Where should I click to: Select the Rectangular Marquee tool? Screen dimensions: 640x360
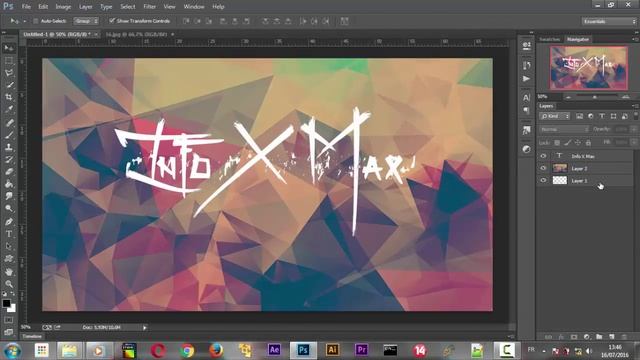9,60
